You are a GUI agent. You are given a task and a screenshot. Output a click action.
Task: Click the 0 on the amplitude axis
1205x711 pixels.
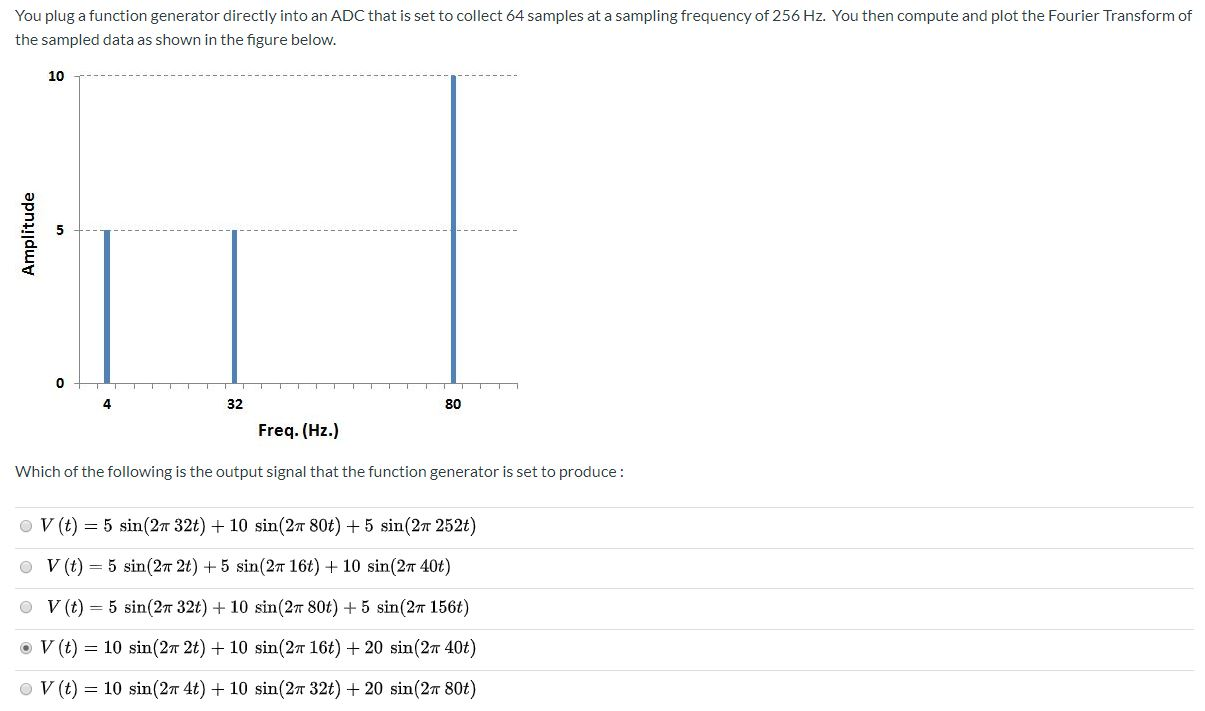60,382
